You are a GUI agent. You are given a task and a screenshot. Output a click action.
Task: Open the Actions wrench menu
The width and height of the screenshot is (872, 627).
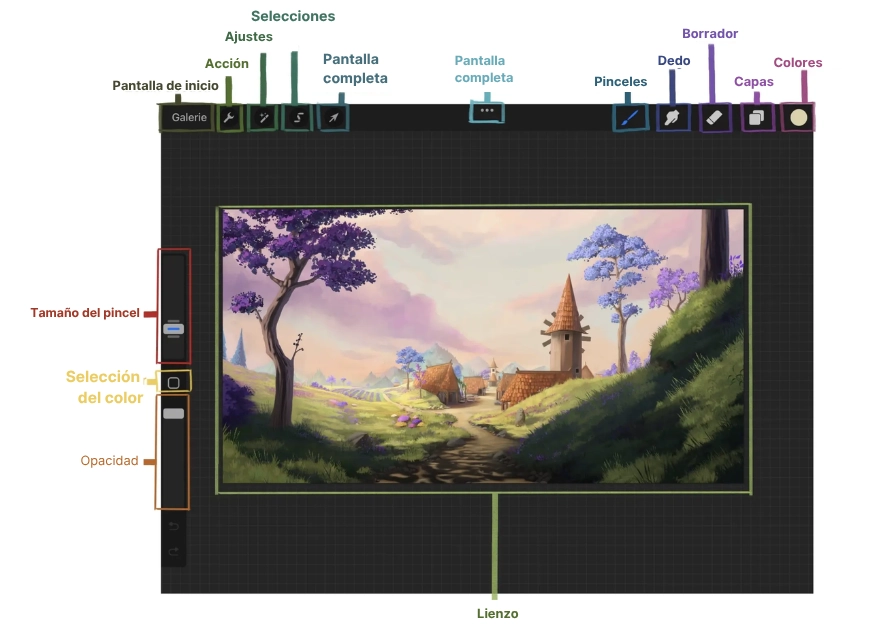point(229,118)
